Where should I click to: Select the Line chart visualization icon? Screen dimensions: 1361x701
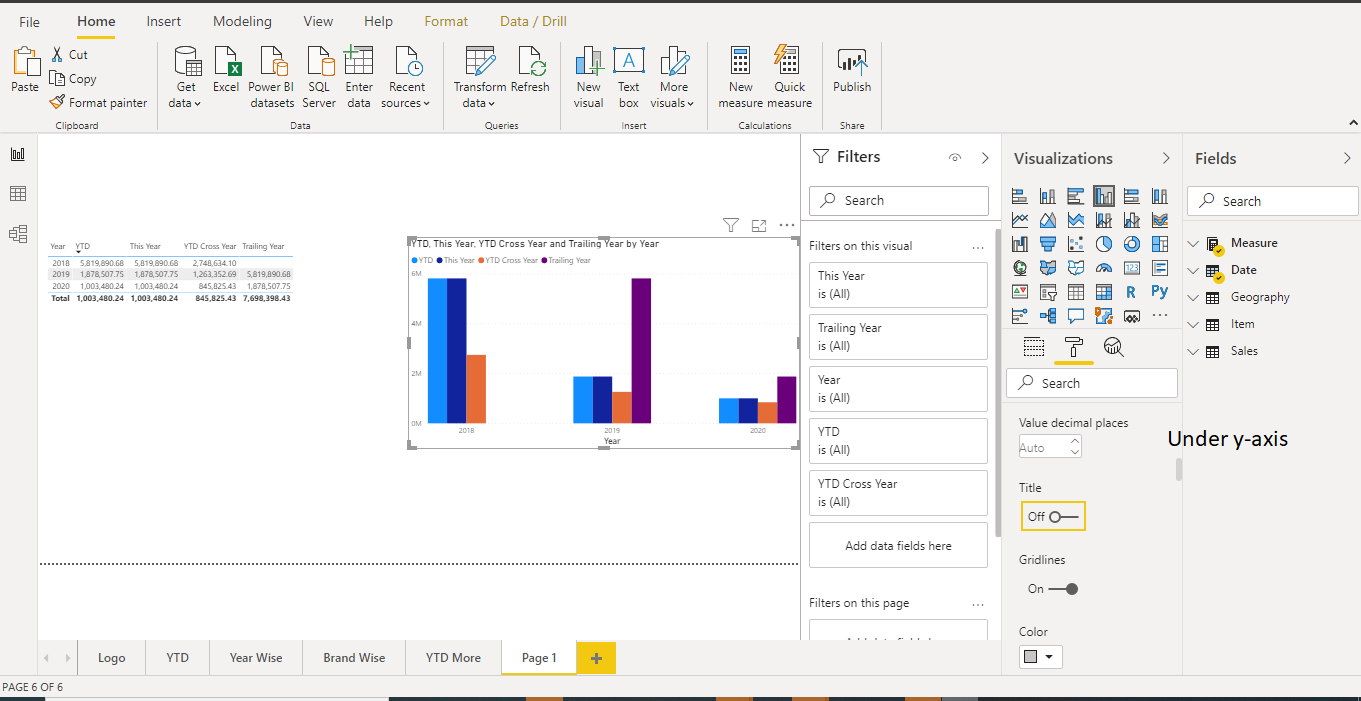pos(1020,220)
